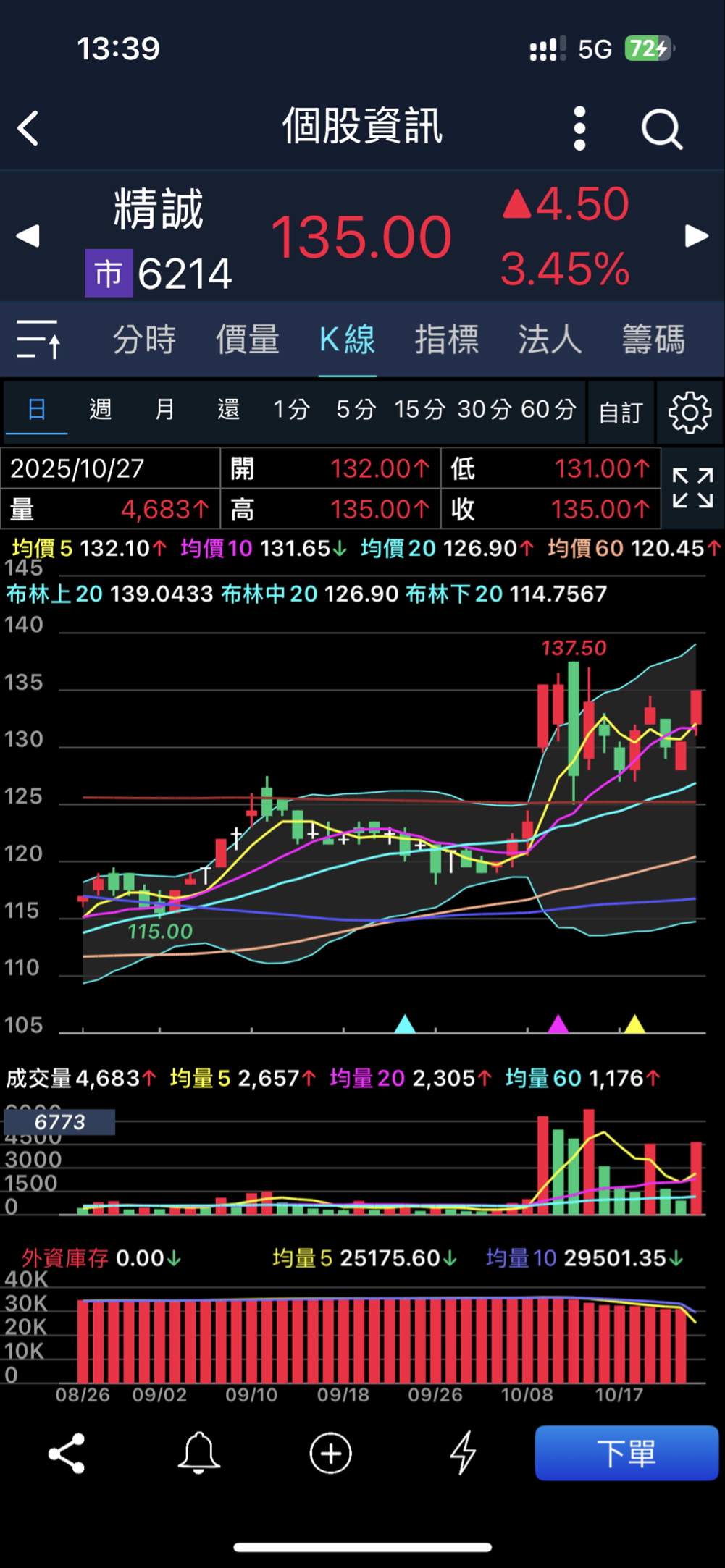The width and height of the screenshot is (725, 1568).
Task: Tap the stock code 6214
Action: (185, 274)
